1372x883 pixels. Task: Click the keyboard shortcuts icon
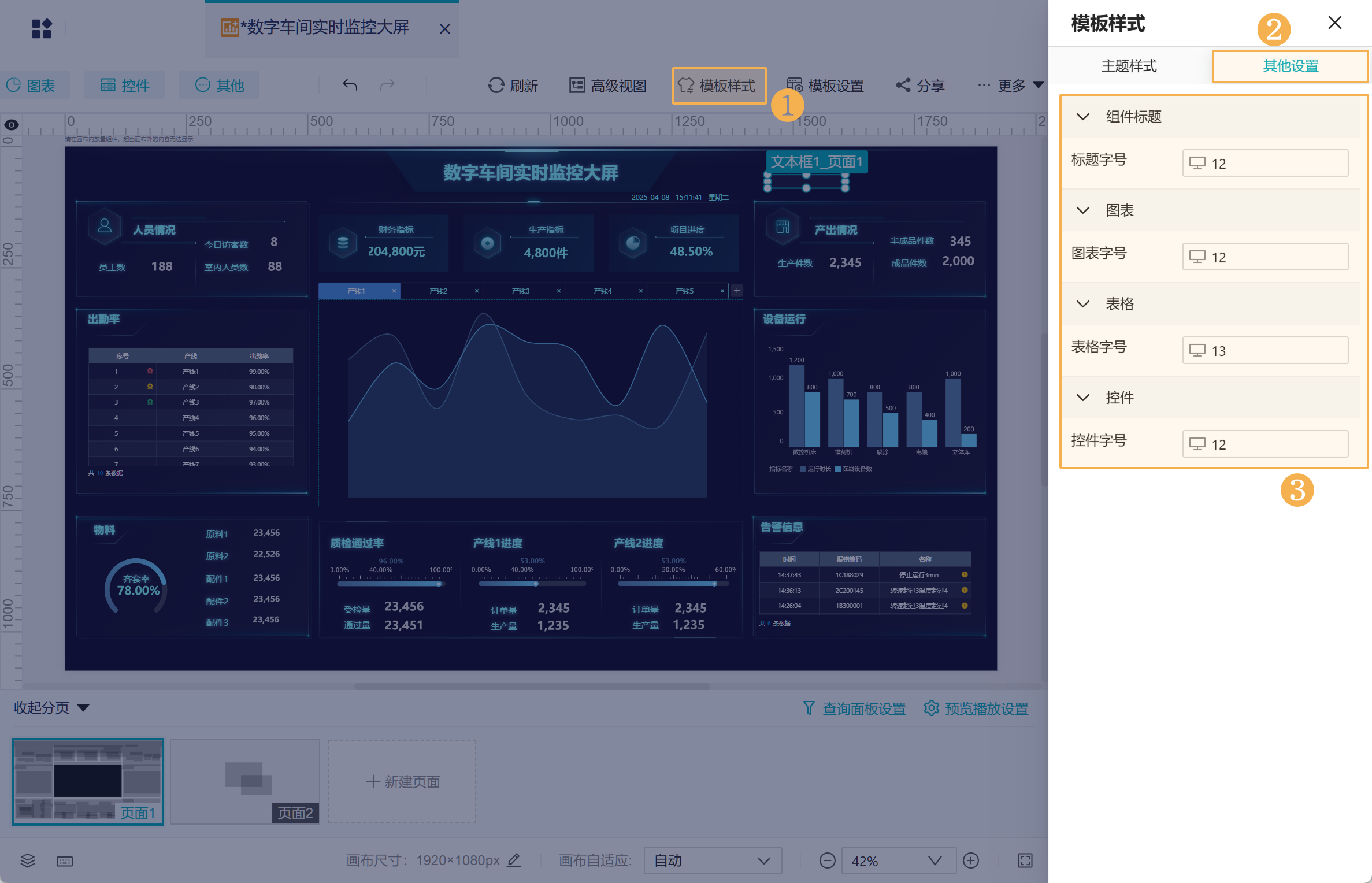point(65,862)
